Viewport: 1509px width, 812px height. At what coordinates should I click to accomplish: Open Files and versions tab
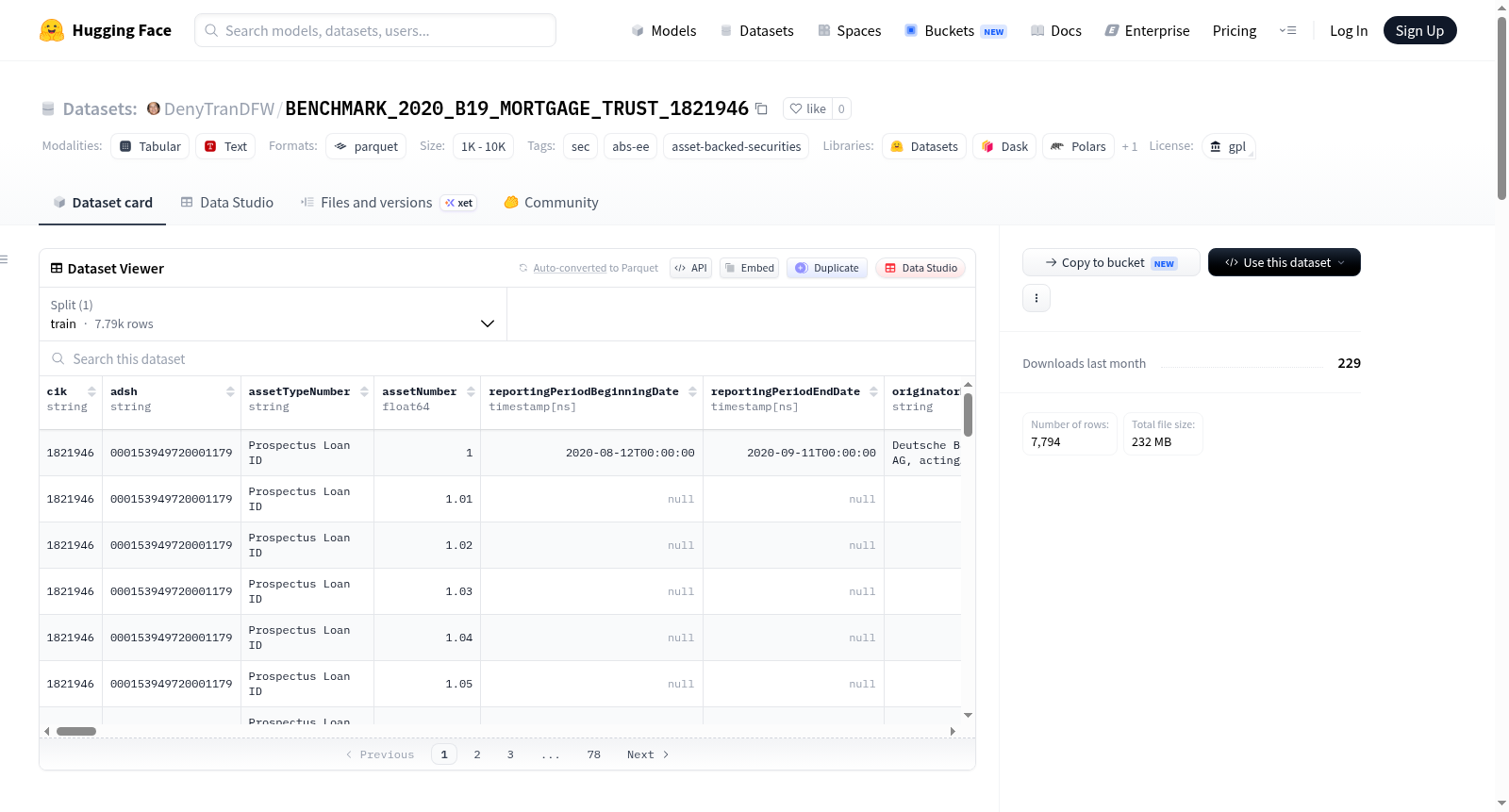389,202
